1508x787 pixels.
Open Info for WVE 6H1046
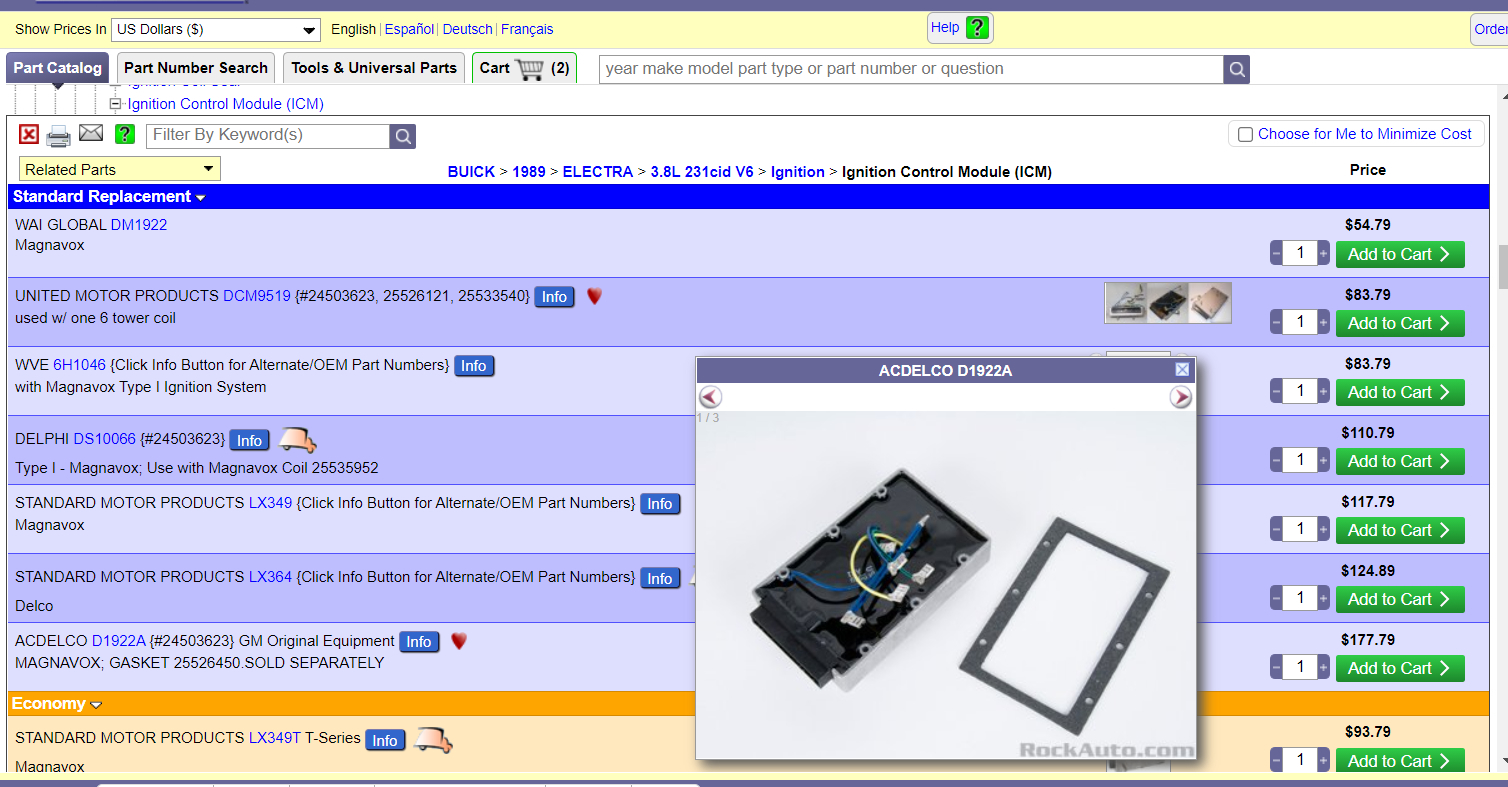point(474,366)
